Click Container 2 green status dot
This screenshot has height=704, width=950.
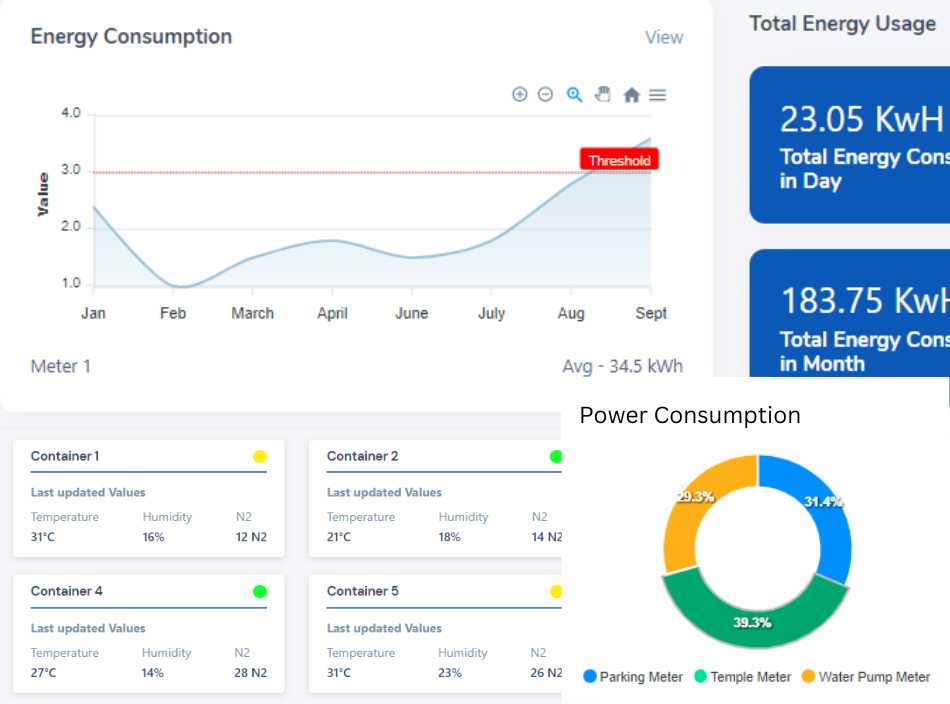556,457
